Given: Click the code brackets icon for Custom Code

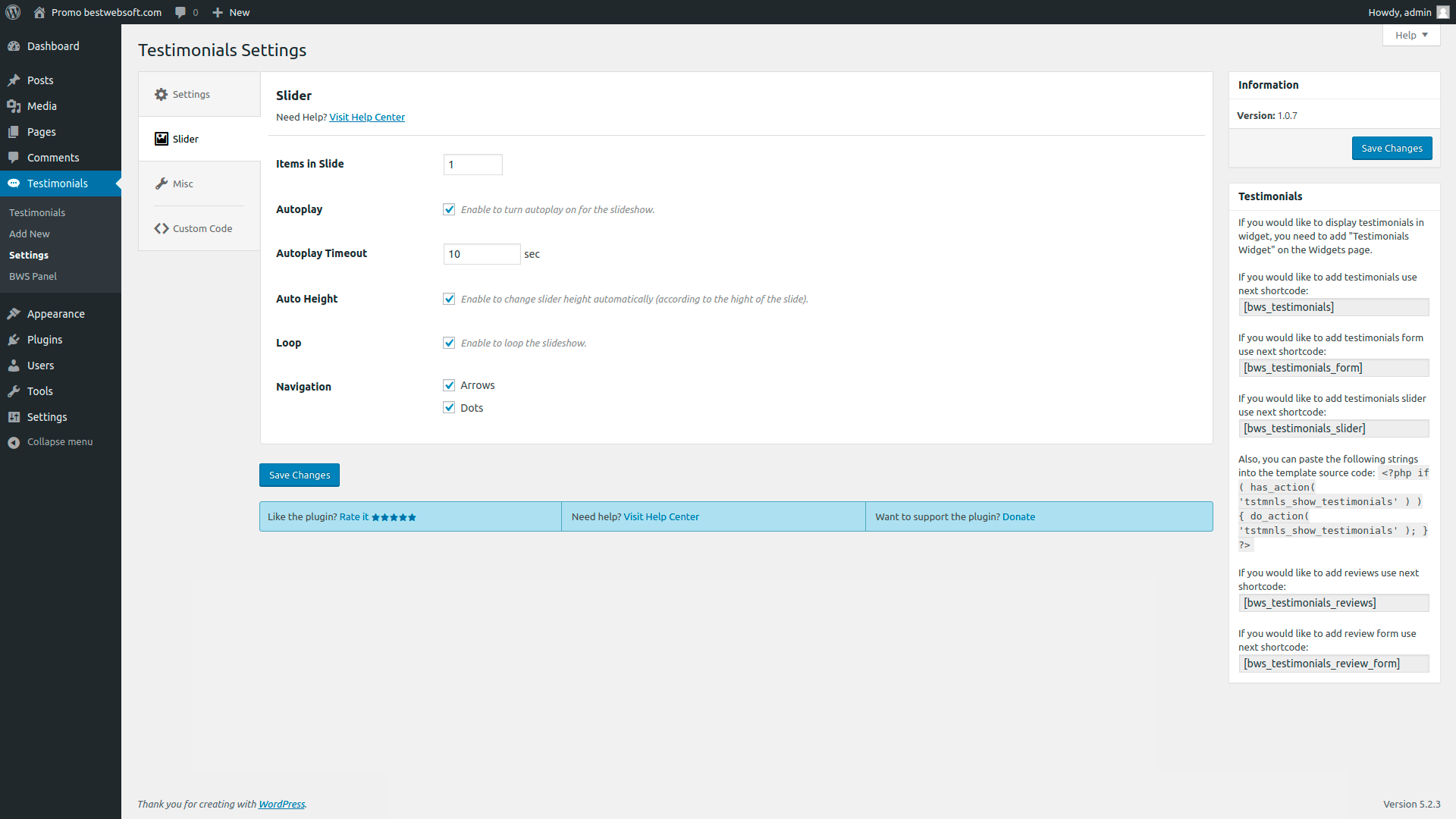Looking at the screenshot, I should tap(161, 228).
